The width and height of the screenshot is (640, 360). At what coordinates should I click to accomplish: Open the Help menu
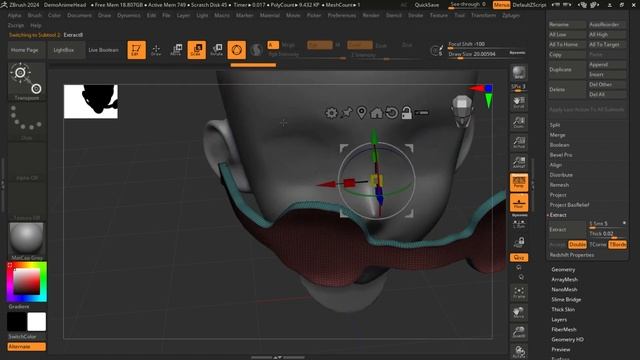(x=36, y=25)
